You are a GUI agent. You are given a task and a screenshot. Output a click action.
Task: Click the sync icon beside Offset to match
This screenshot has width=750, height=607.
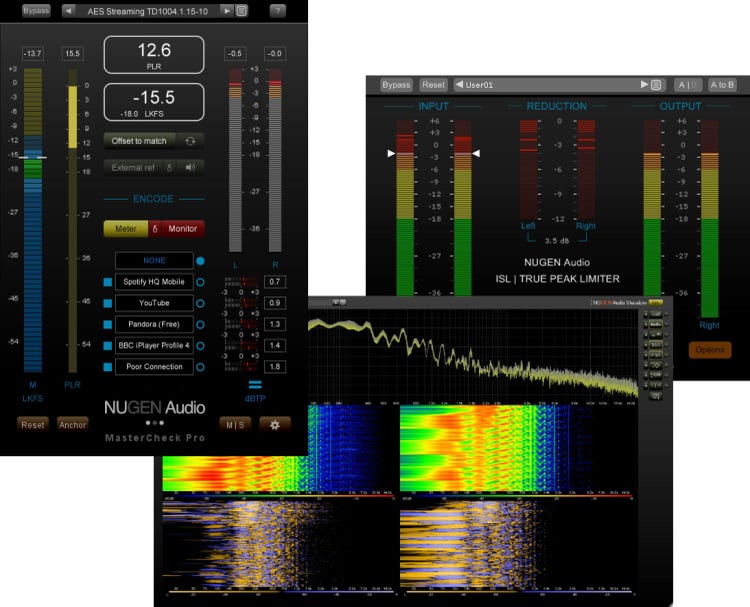[x=190, y=141]
